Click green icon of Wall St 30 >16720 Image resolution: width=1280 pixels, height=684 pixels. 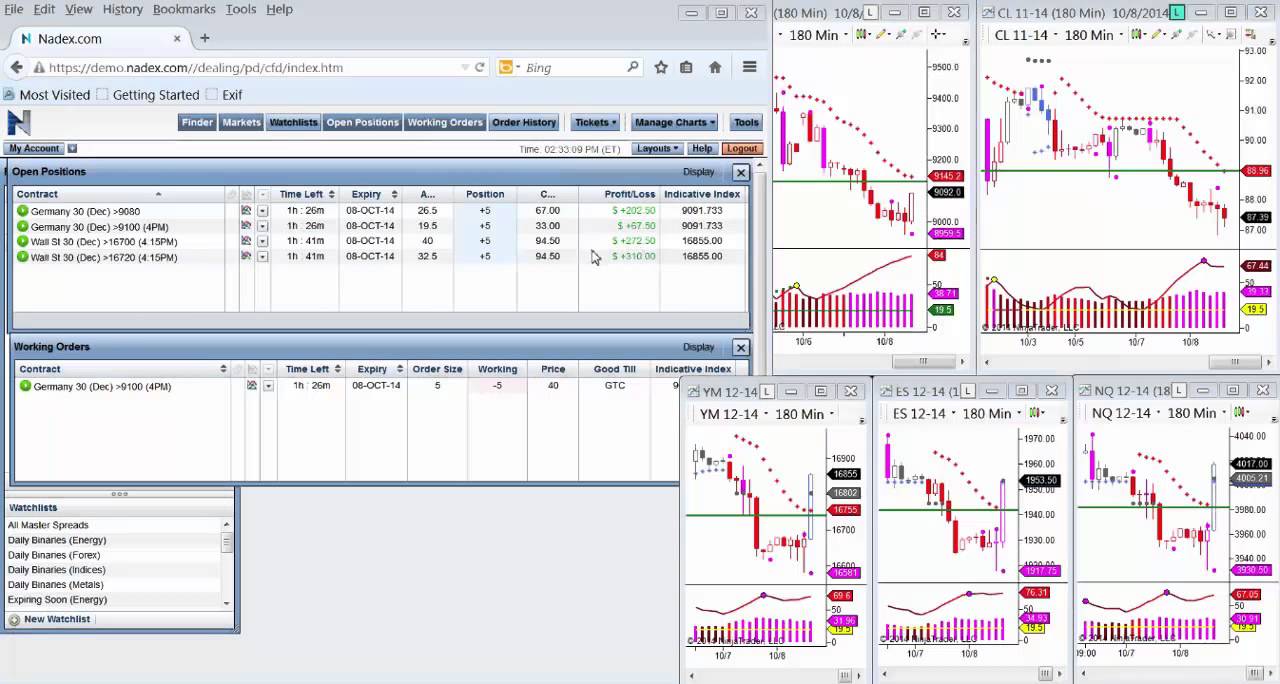[x=22, y=257]
